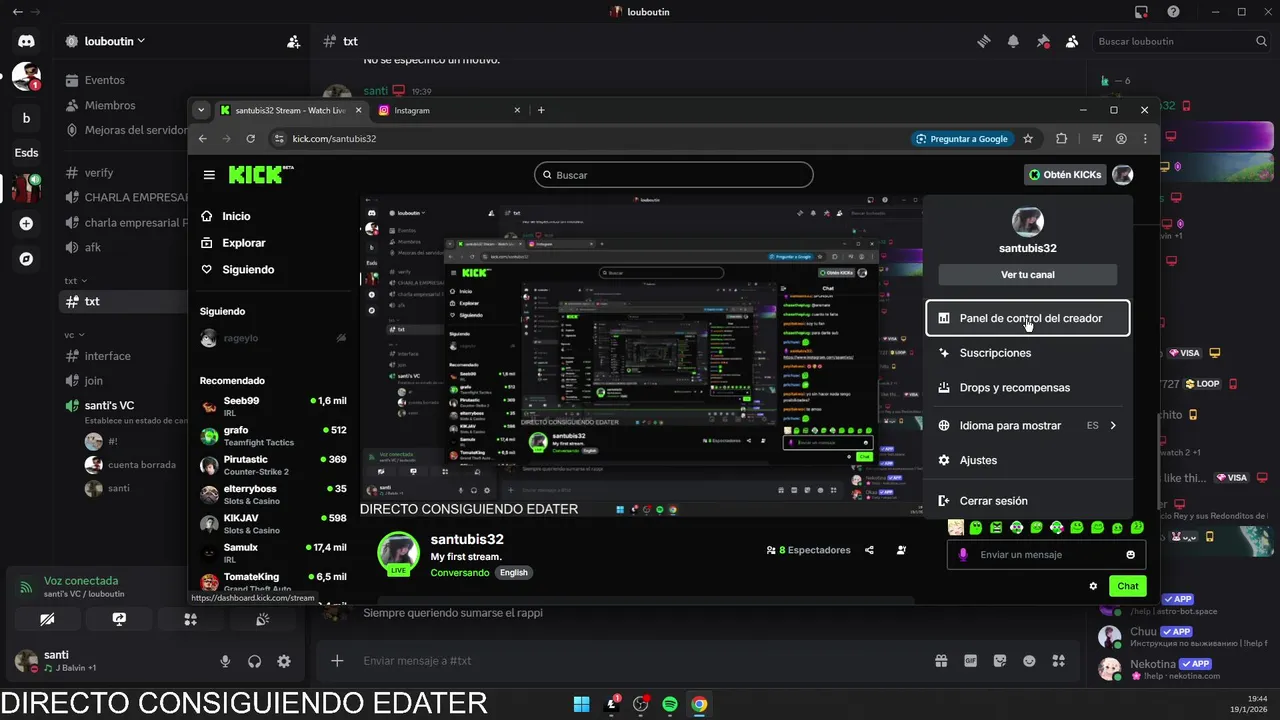Click Obtén KICKs button
This screenshot has height=720, width=1280.
(x=1065, y=175)
